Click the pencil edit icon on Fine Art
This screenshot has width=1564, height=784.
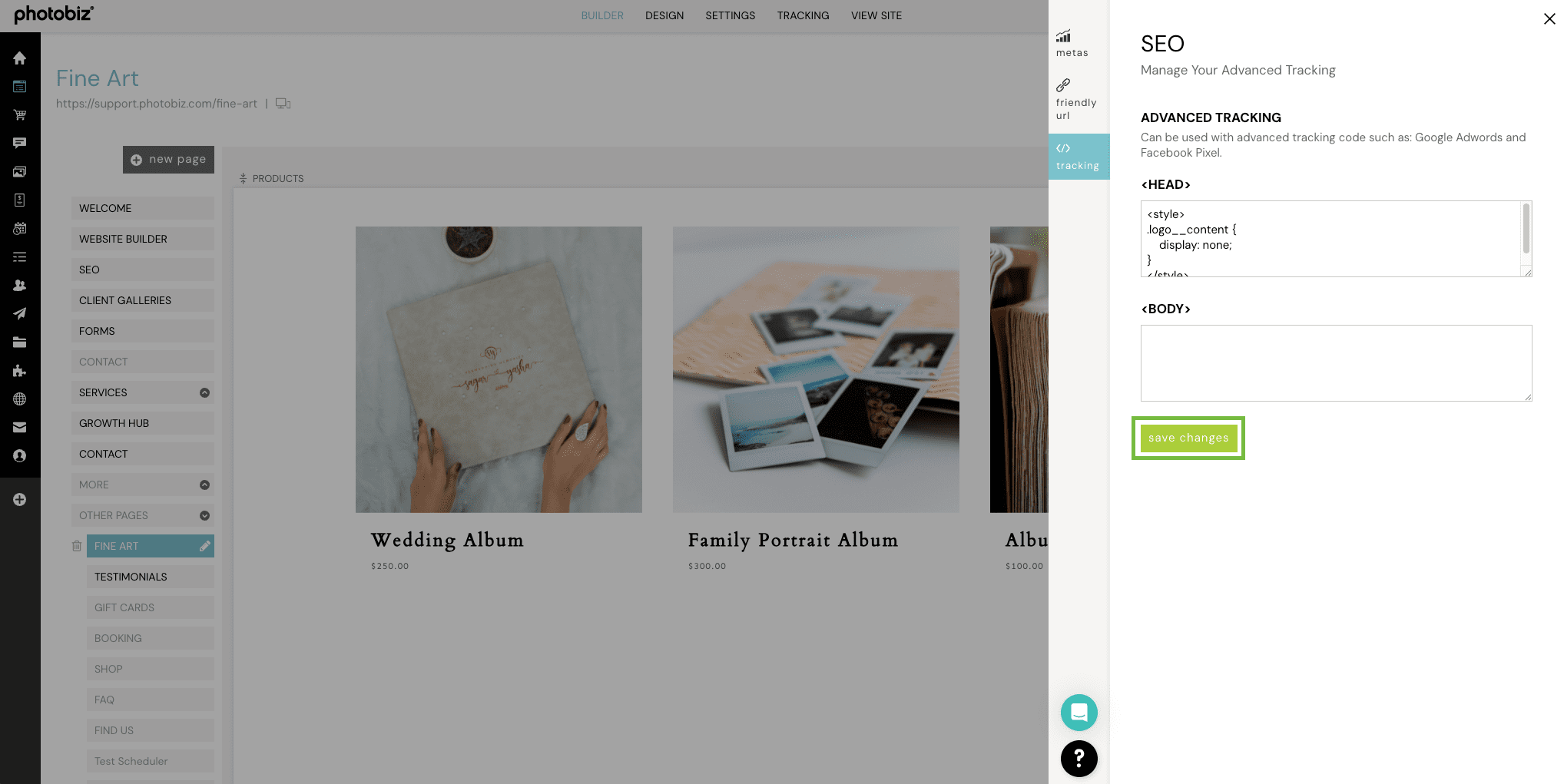click(204, 546)
